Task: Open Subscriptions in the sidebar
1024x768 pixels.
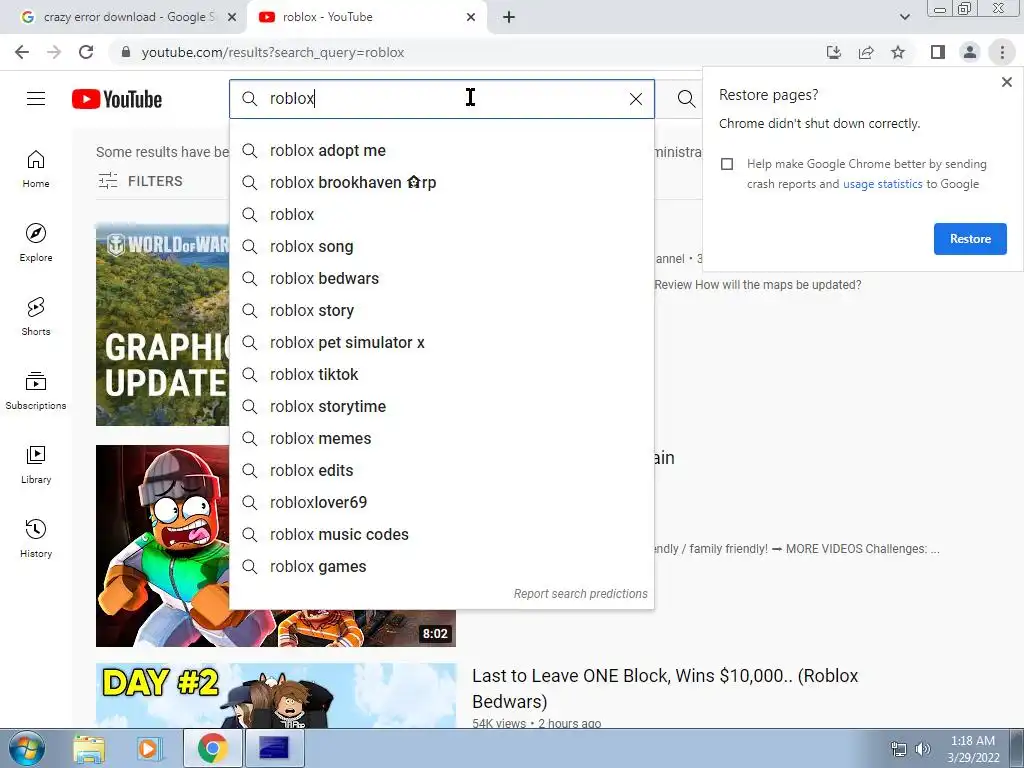Action: (x=36, y=391)
